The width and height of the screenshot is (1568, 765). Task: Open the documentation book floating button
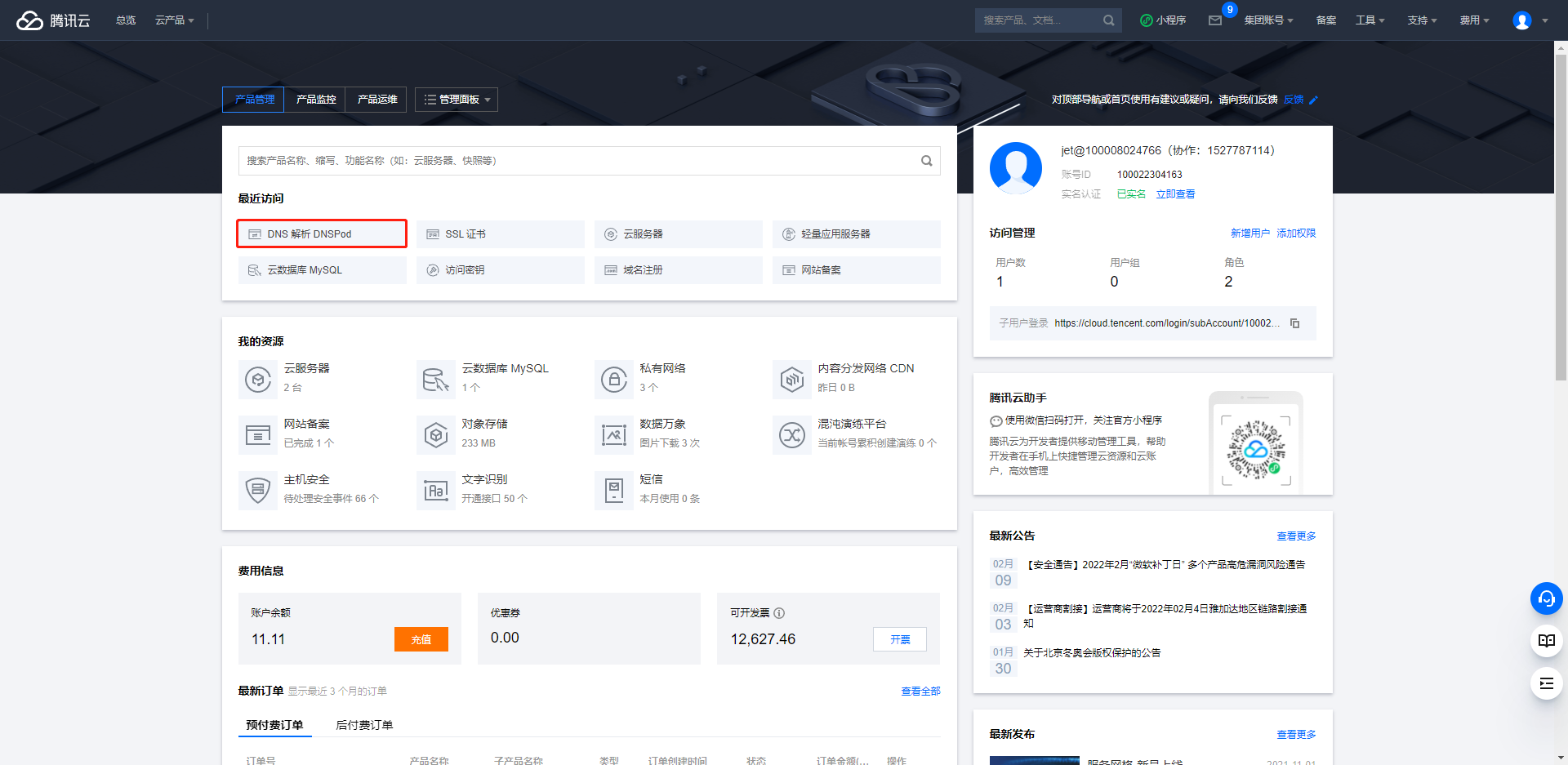click(1547, 641)
